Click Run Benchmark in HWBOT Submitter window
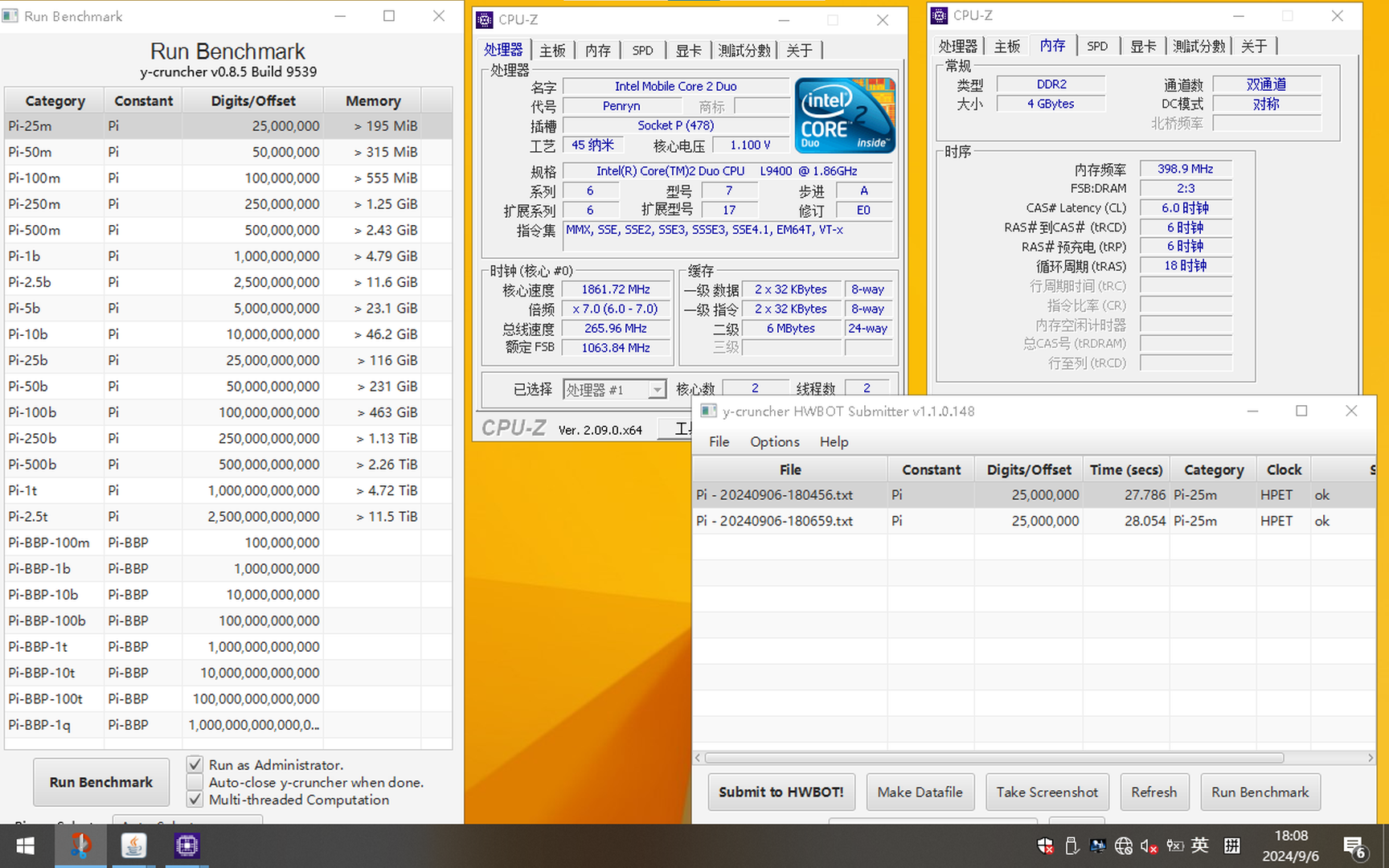1389x868 pixels. click(x=1260, y=792)
